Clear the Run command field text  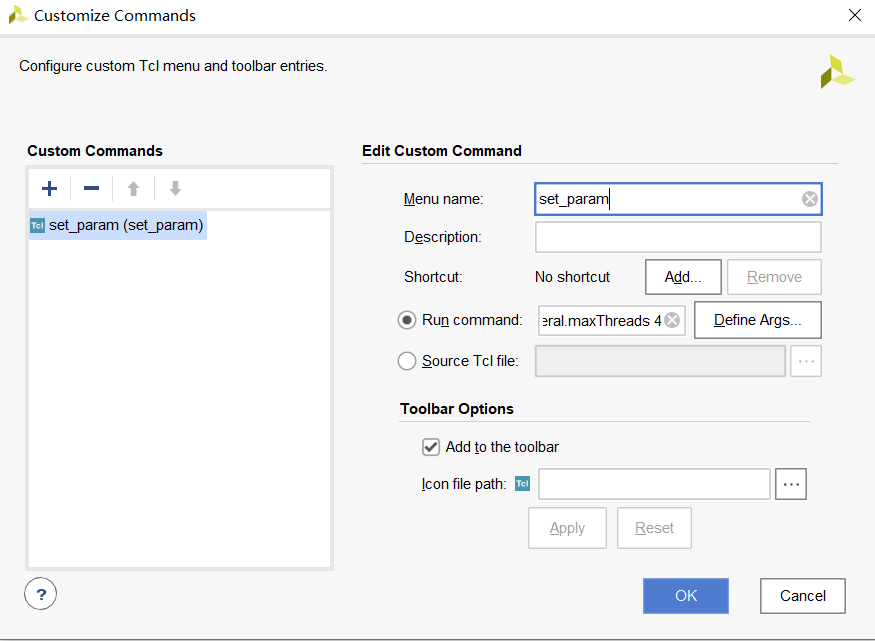click(x=673, y=320)
